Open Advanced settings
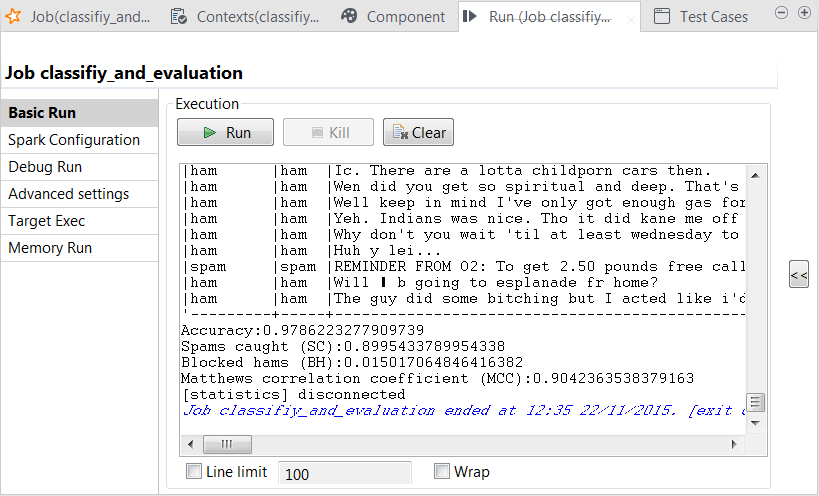 [x=79, y=194]
